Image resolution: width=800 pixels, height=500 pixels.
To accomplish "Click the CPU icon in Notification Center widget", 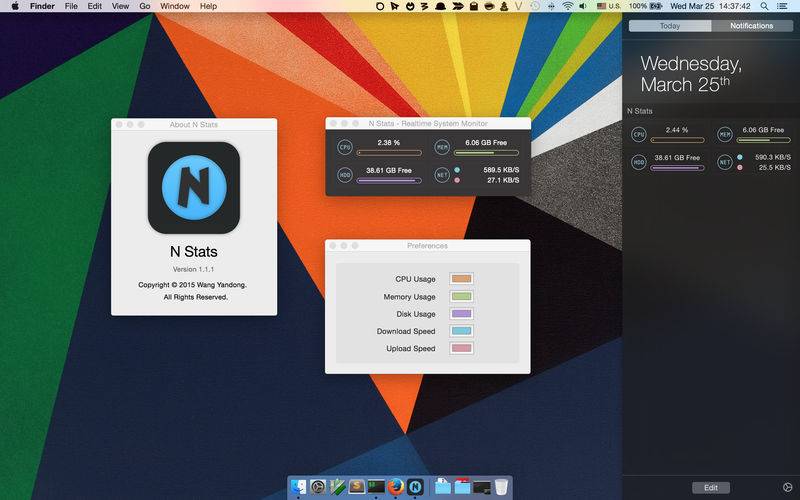I will [x=638, y=135].
